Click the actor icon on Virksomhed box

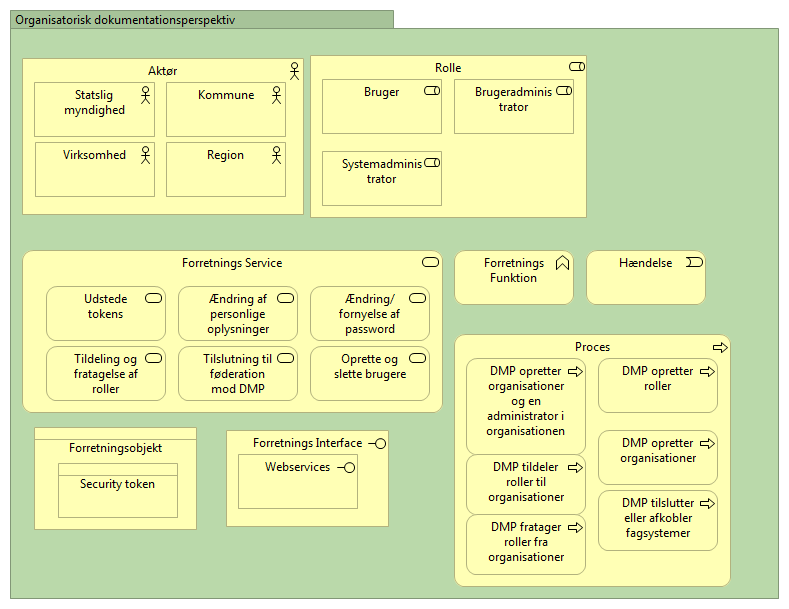point(145,155)
